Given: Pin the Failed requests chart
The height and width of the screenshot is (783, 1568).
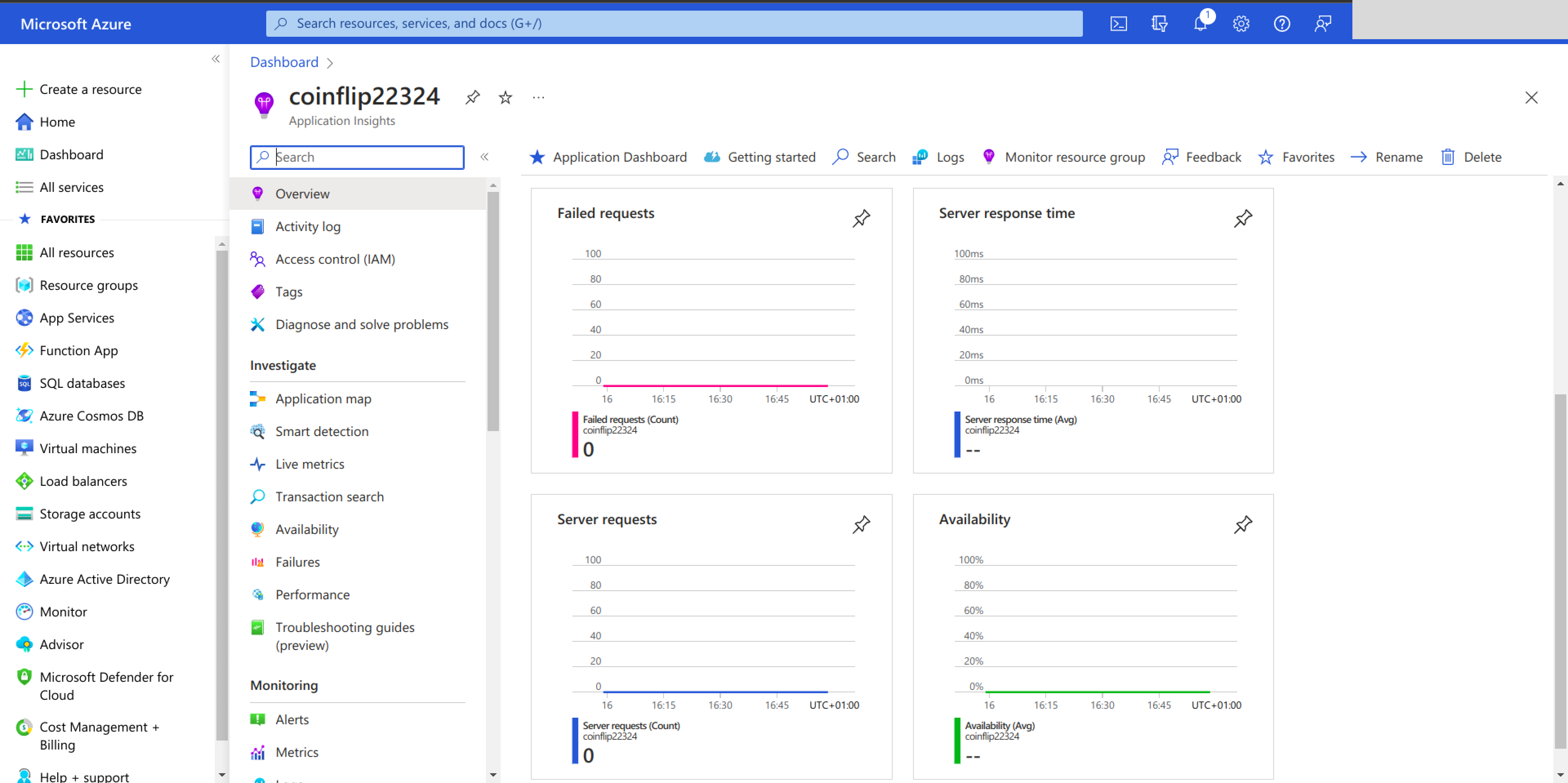Looking at the screenshot, I should (861, 218).
